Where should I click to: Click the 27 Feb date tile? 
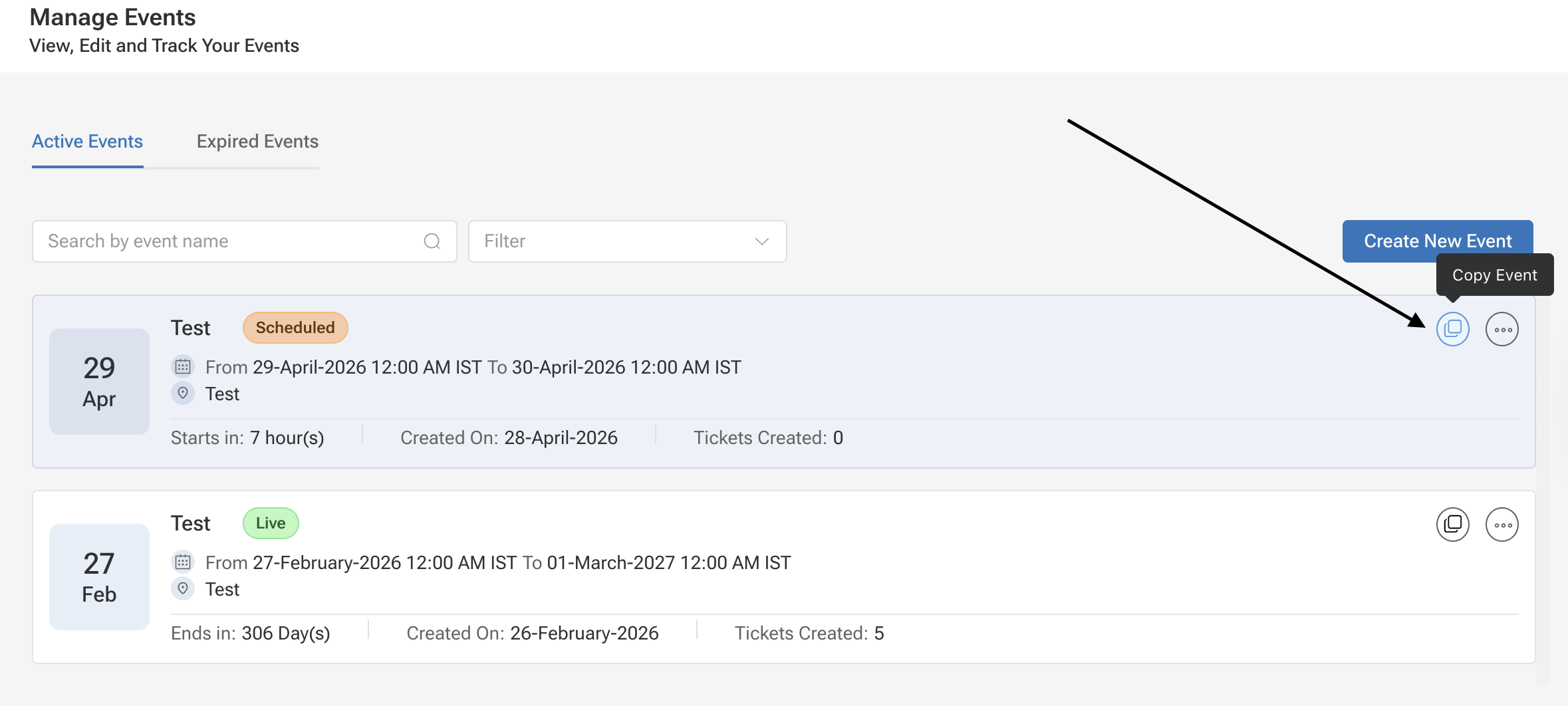tap(99, 577)
